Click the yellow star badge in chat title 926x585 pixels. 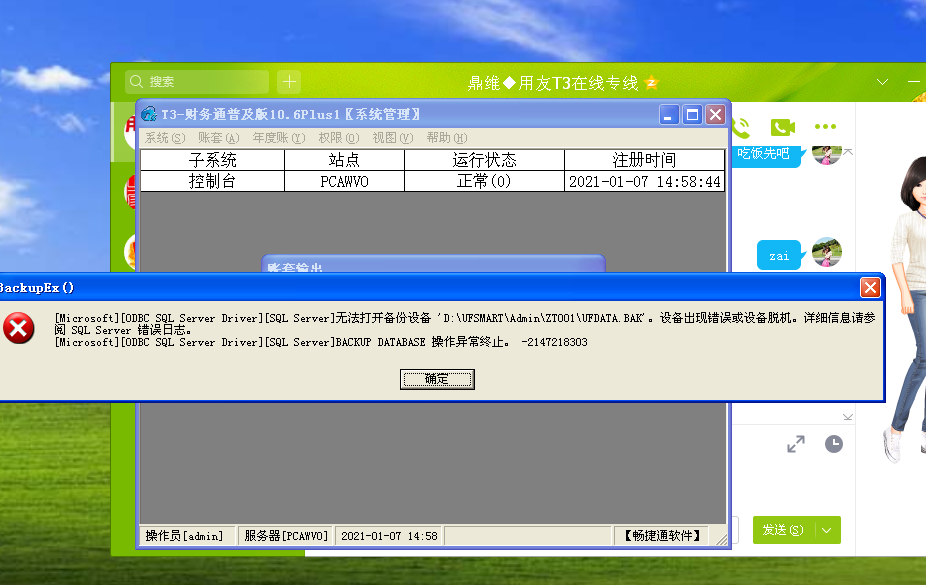click(x=652, y=82)
